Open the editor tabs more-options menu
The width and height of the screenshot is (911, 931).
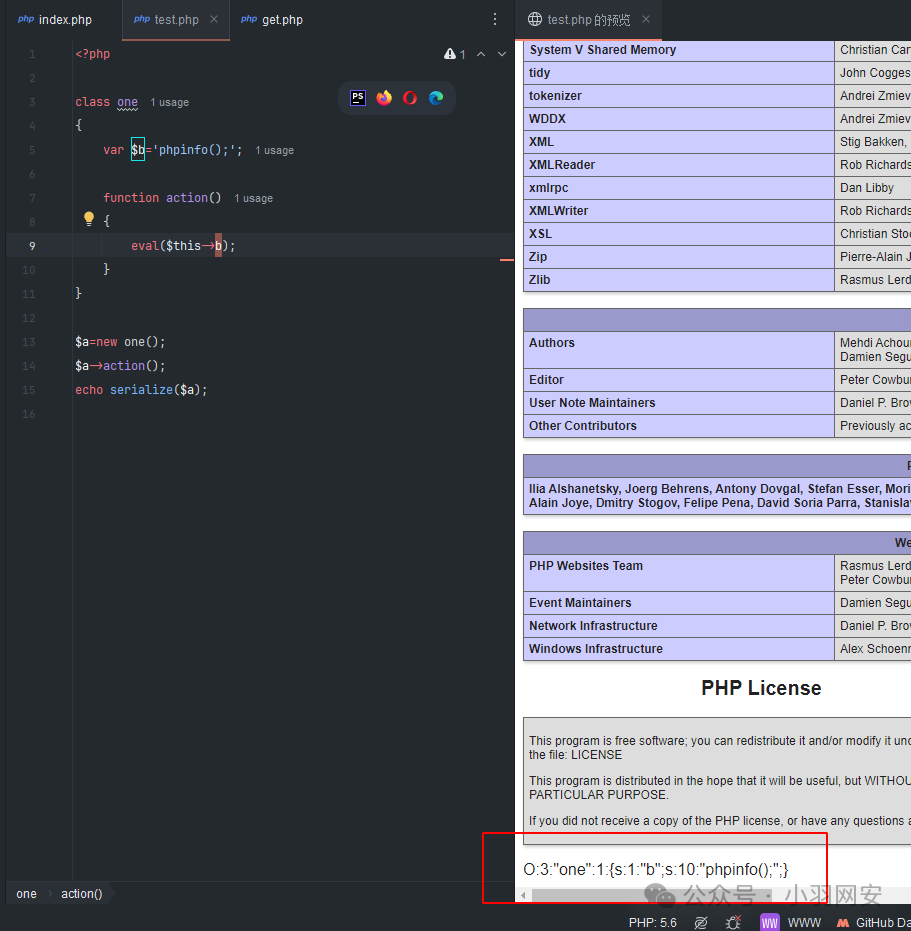495,20
